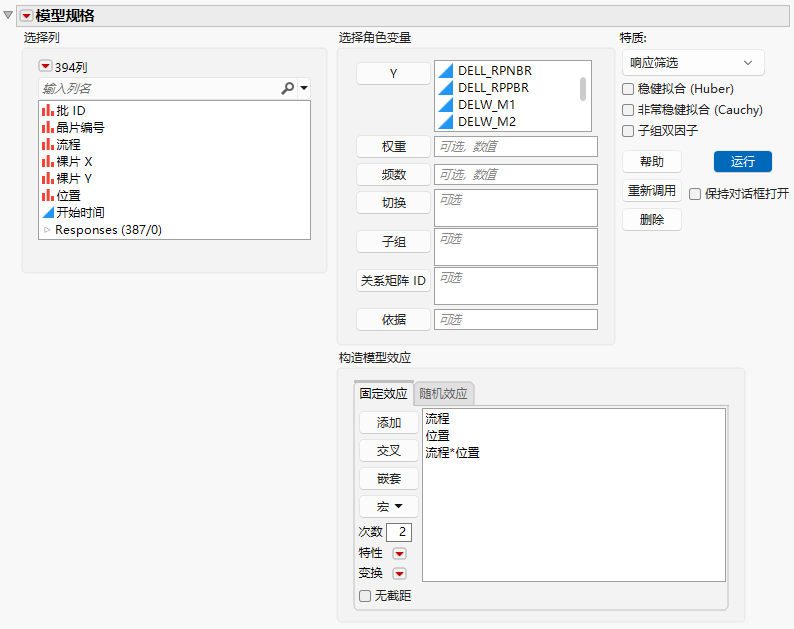Click the 权重 role button
794x629 pixels.
[x=393, y=146]
